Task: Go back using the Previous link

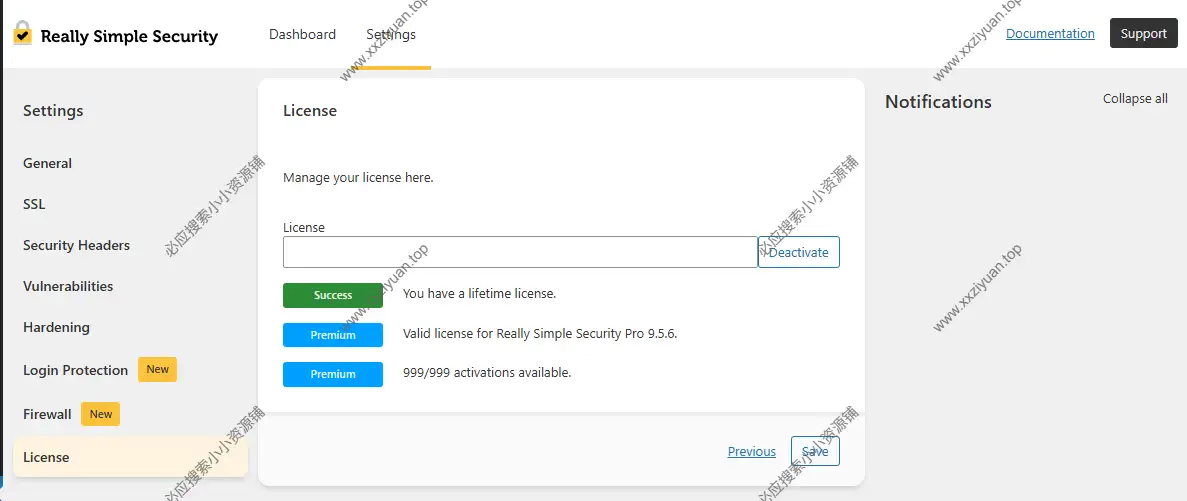Action: pos(751,452)
